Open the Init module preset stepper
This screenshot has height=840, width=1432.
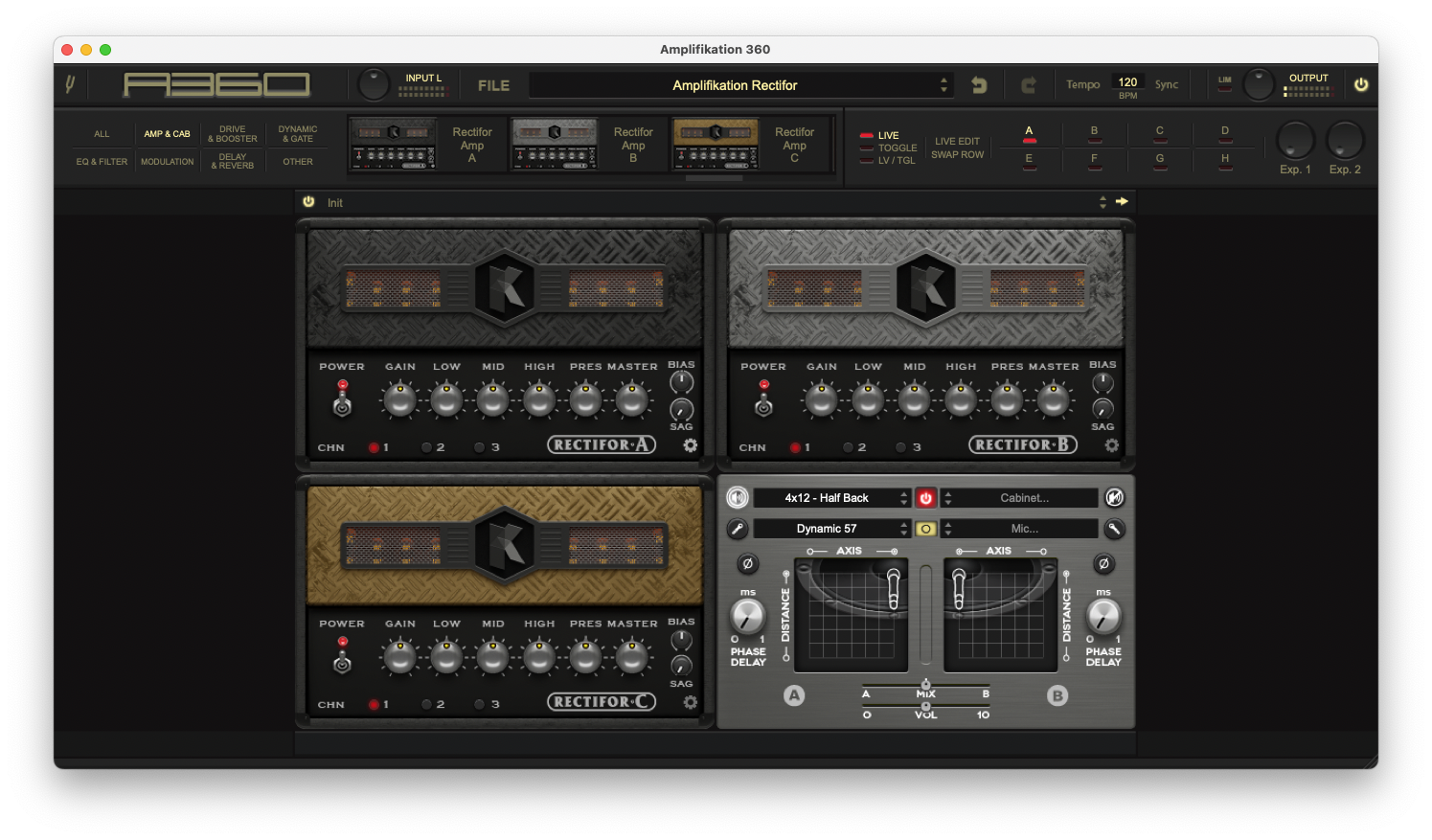pyautogui.click(x=1102, y=202)
